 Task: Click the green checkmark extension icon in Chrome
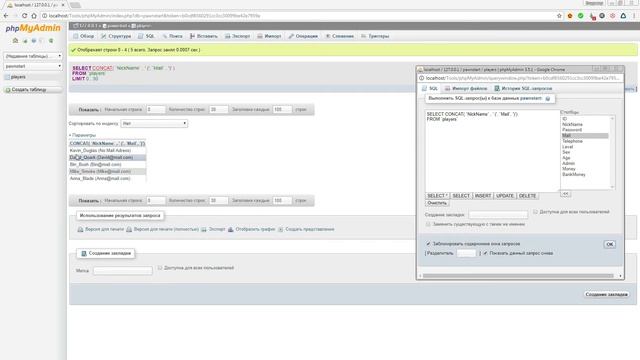580,16
